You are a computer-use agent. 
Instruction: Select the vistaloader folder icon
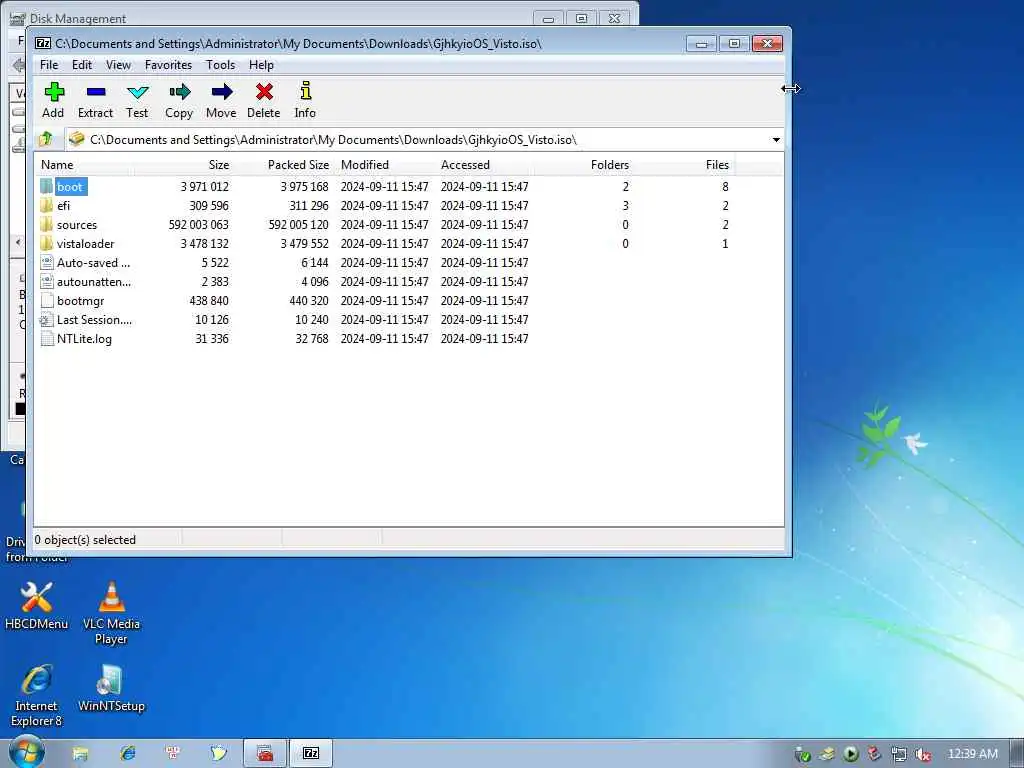click(46, 244)
